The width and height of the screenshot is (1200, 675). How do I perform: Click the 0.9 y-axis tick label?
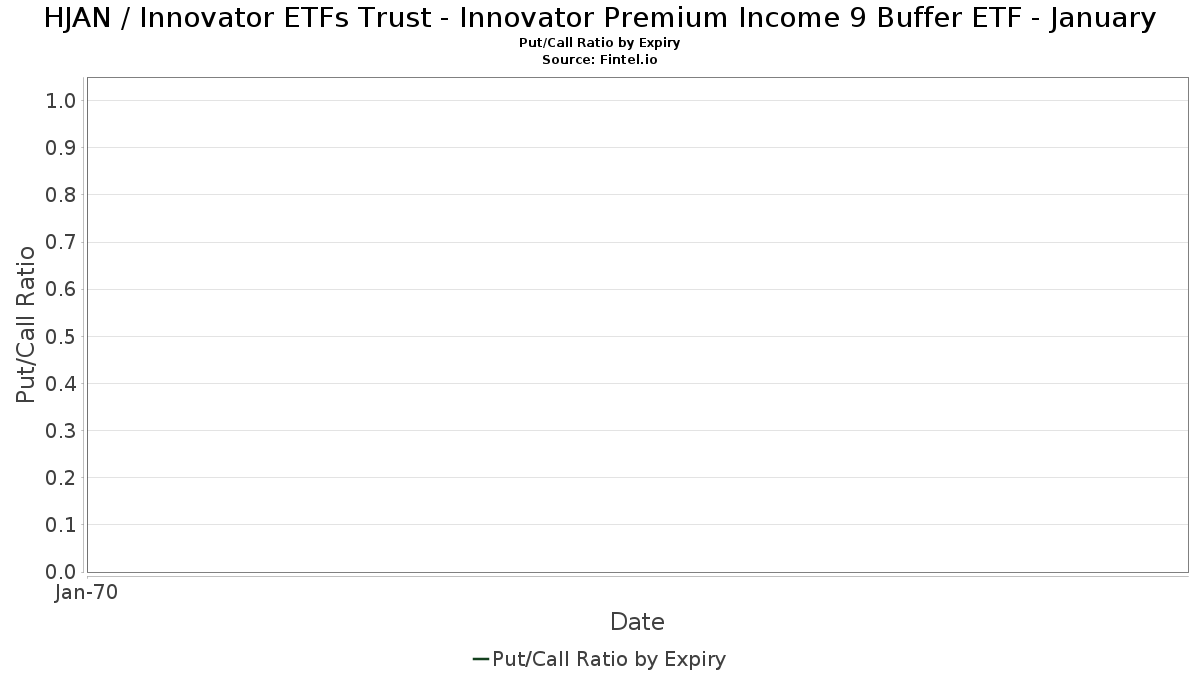pyautogui.click(x=62, y=147)
